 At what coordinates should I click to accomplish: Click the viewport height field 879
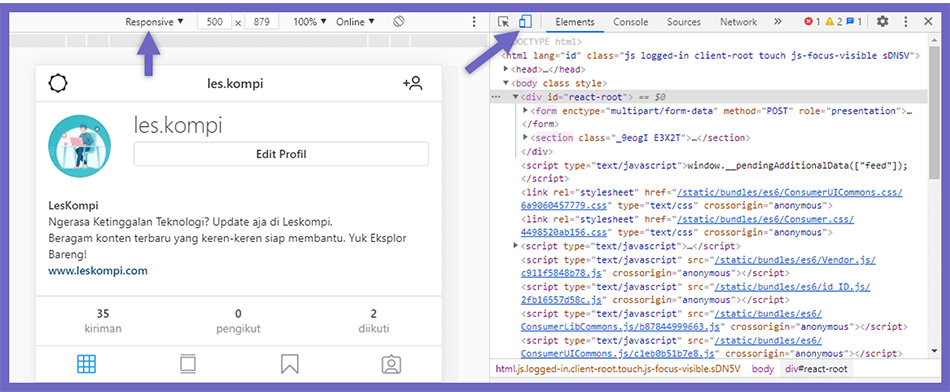click(x=261, y=22)
